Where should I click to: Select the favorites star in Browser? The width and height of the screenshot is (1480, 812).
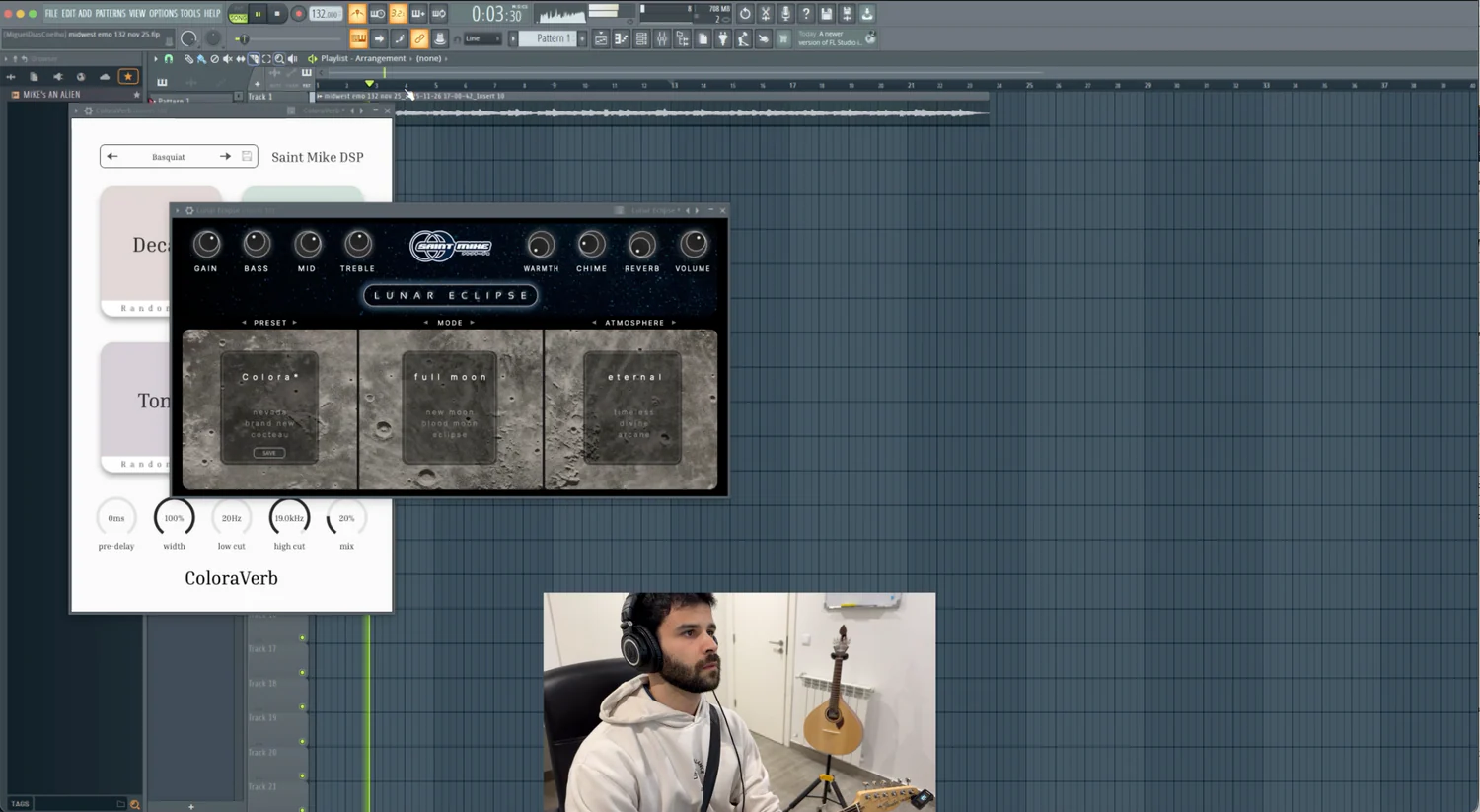(127, 76)
